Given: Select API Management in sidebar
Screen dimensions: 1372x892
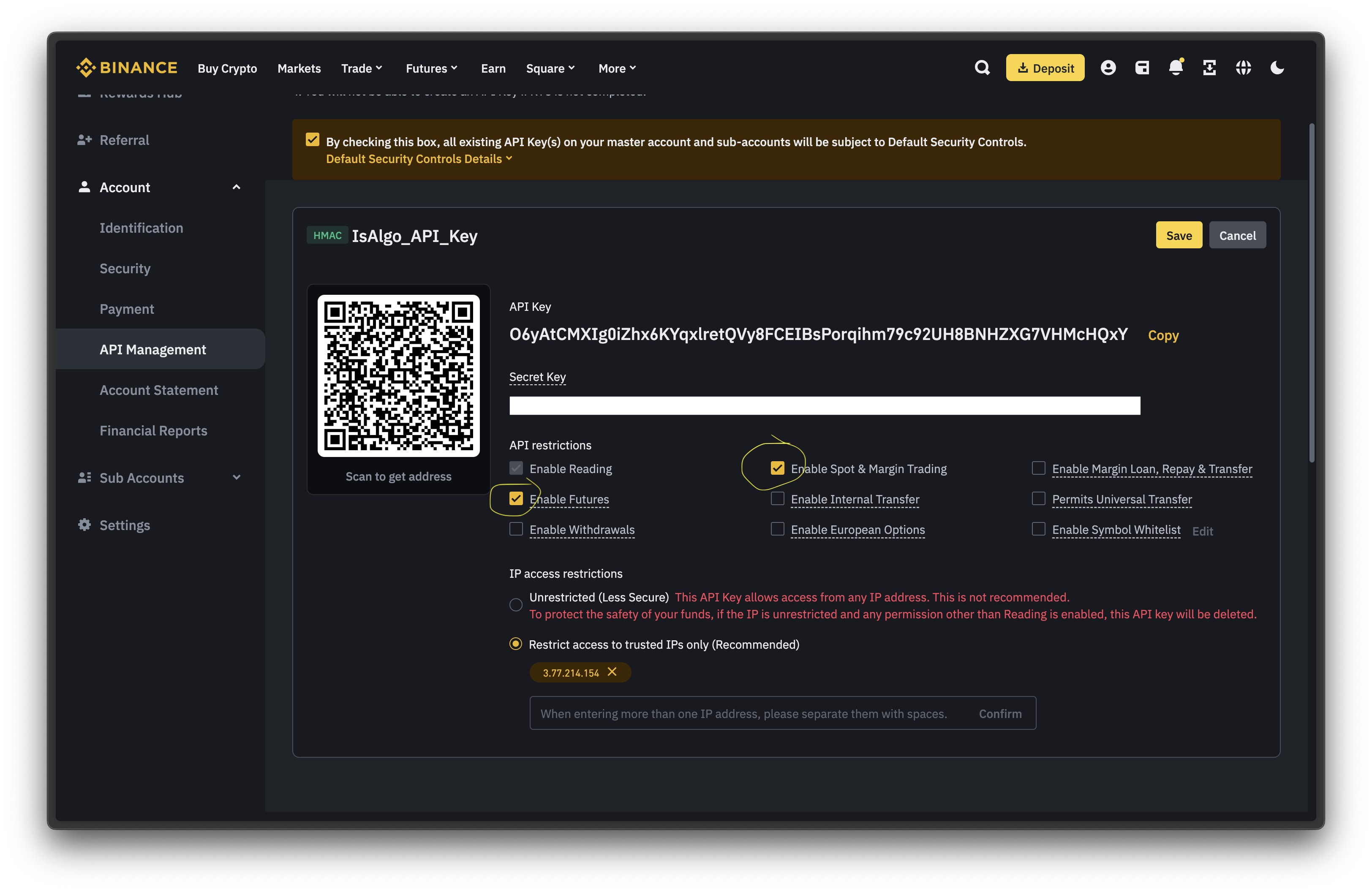Looking at the screenshot, I should click(161, 349).
